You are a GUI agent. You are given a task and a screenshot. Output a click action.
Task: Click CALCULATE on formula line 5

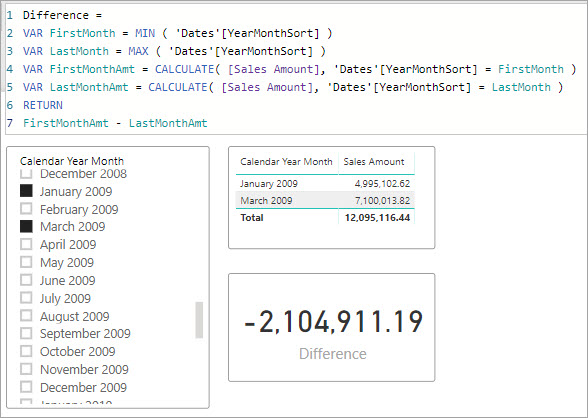pyautogui.click(x=178, y=87)
